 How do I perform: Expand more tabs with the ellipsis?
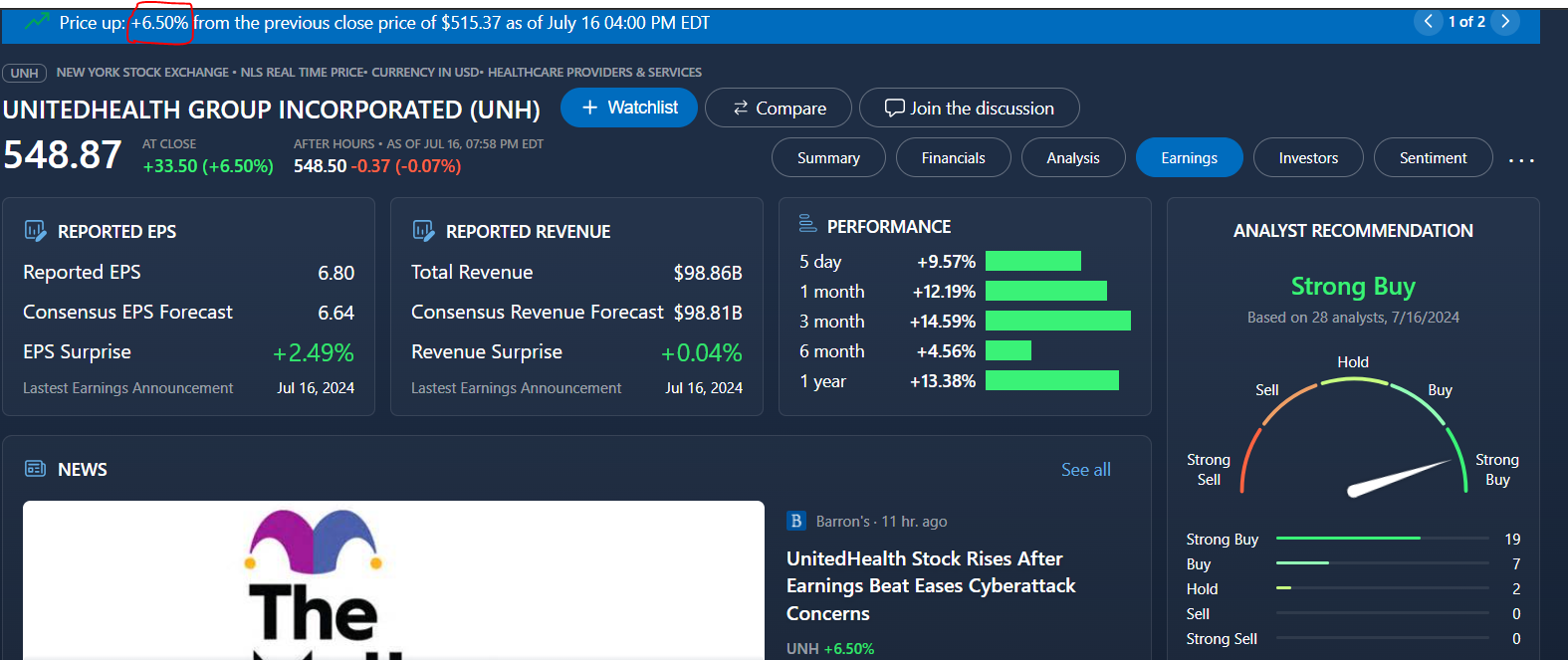(1521, 159)
